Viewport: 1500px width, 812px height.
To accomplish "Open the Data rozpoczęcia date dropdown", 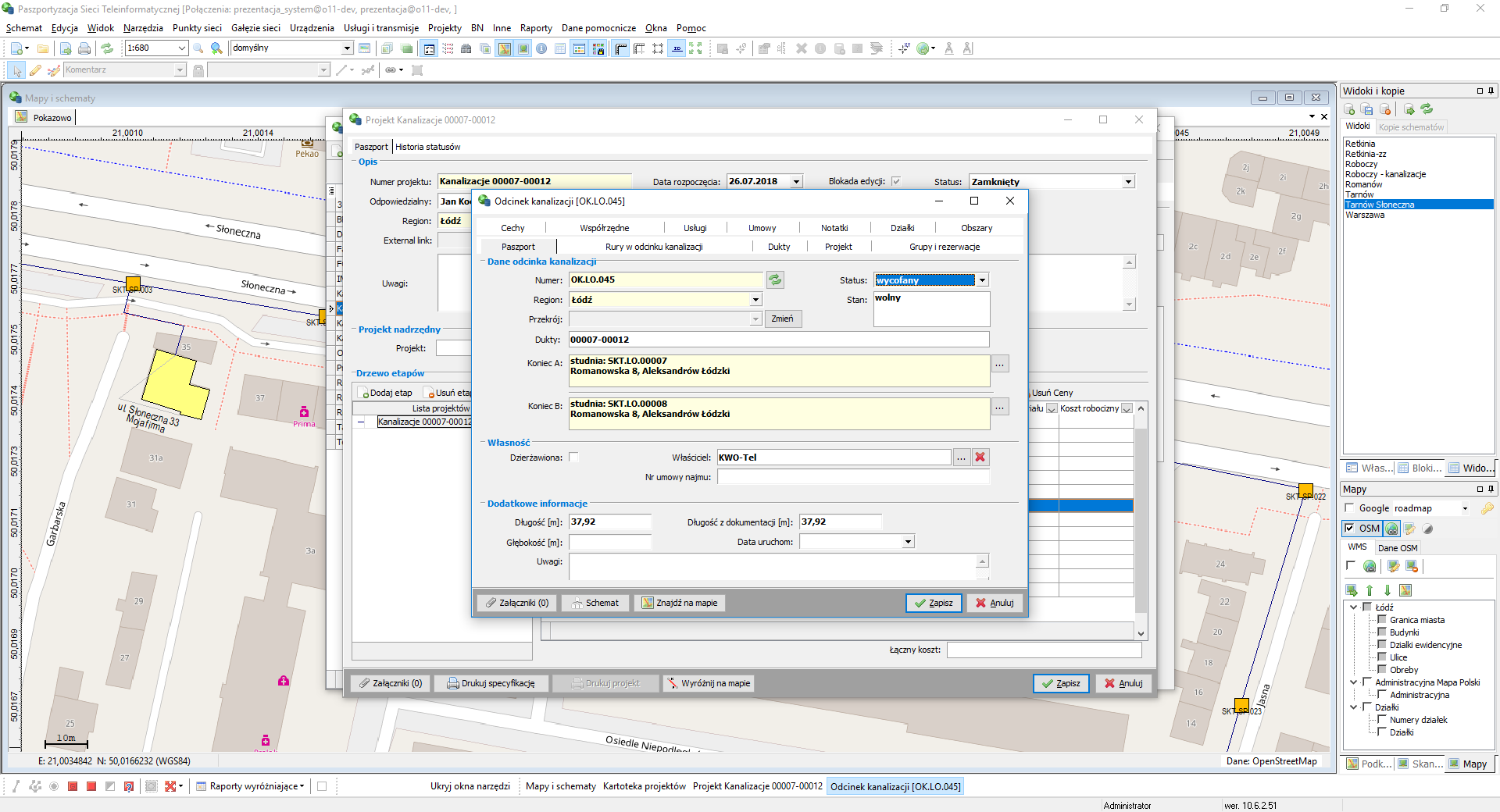I will pyautogui.click(x=797, y=182).
